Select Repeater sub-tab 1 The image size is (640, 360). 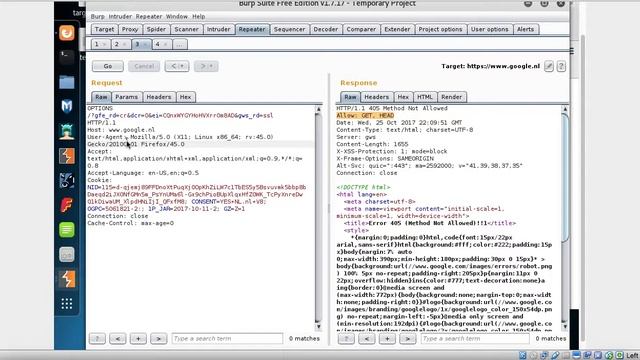click(x=100, y=44)
